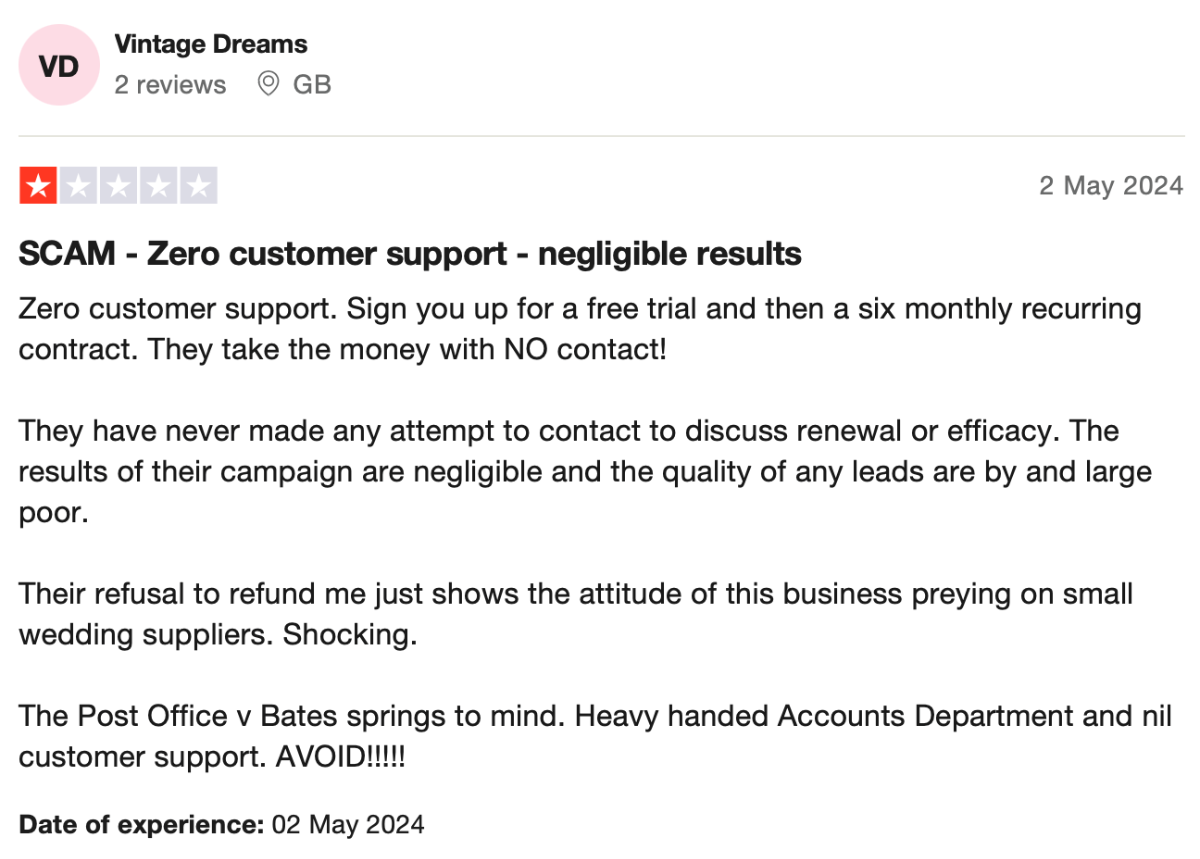Click the second grey rating star
This screenshot has width=1200, height=859.
pyautogui.click(x=79, y=187)
